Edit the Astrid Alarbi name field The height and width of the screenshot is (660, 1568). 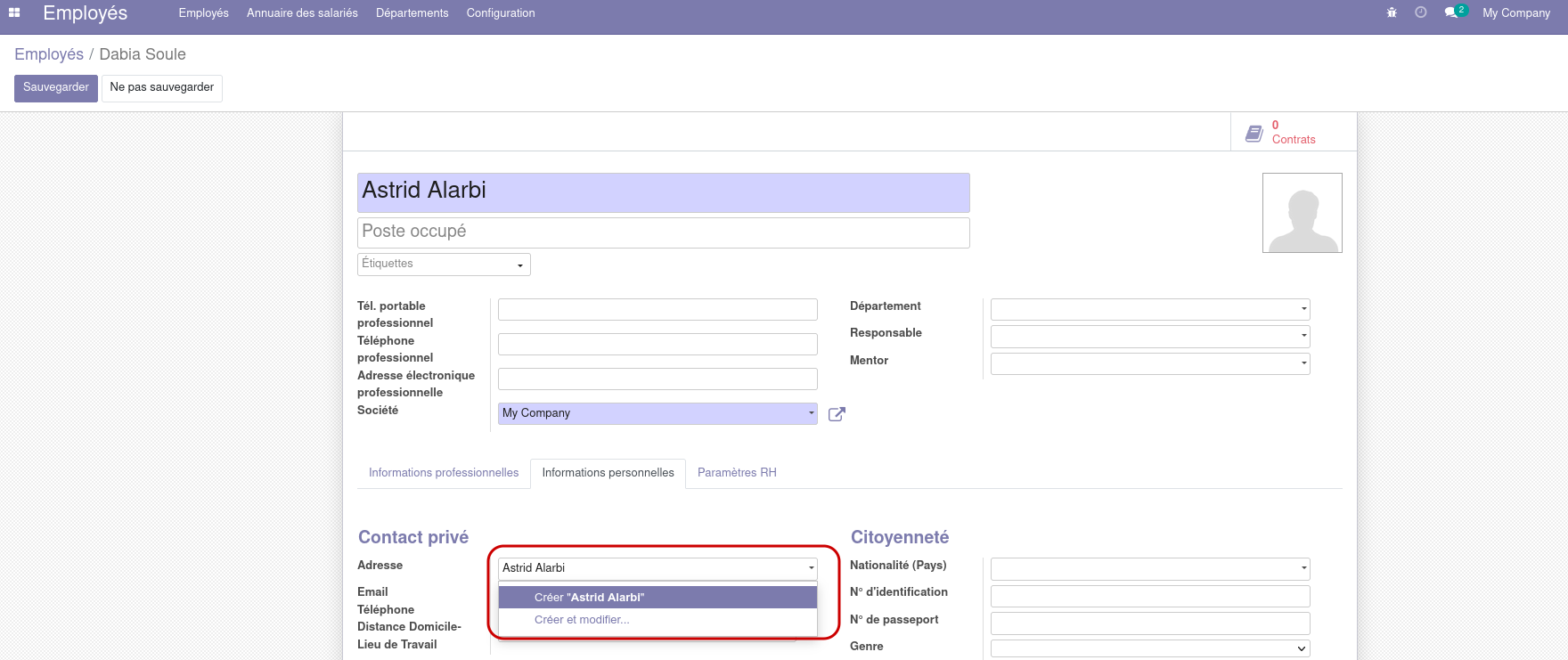663,192
